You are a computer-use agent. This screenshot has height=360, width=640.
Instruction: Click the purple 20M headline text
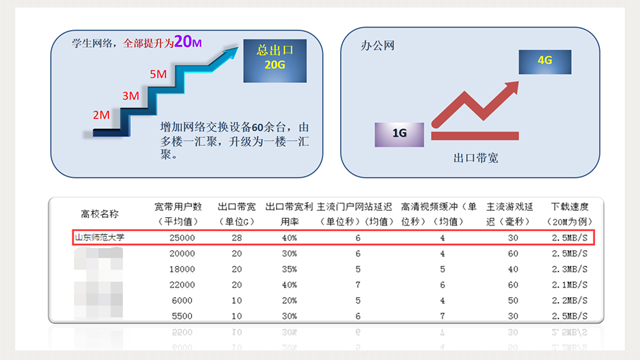tap(188, 41)
